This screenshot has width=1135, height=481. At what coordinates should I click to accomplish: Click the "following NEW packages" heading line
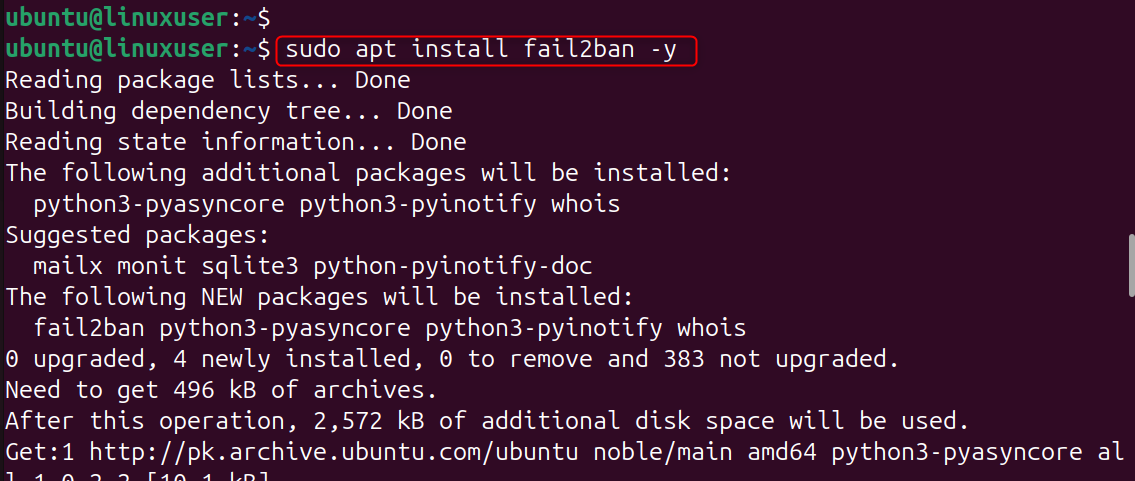coord(319,297)
